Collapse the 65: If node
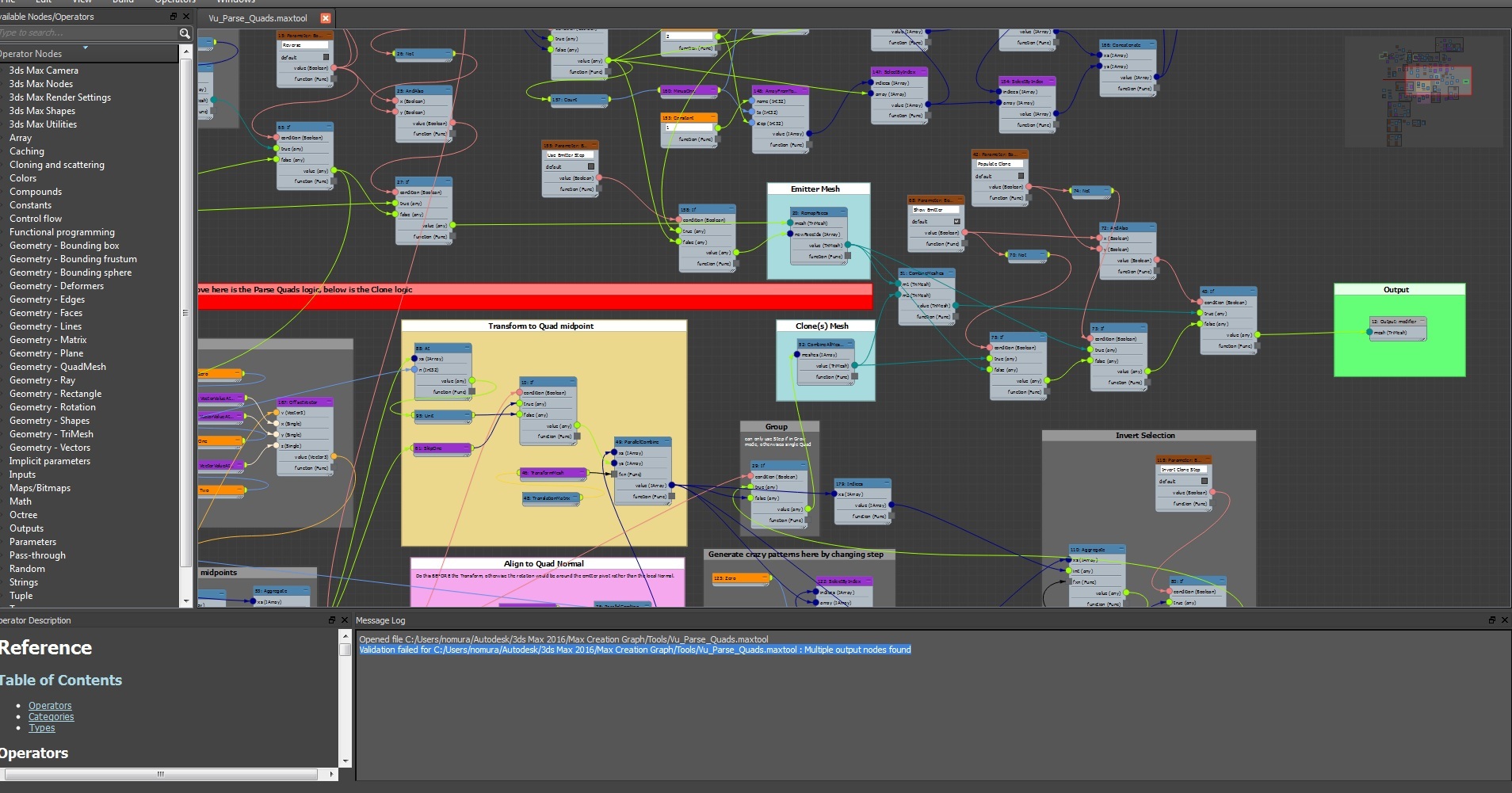This screenshot has width=1512, height=793. click(x=329, y=127)
